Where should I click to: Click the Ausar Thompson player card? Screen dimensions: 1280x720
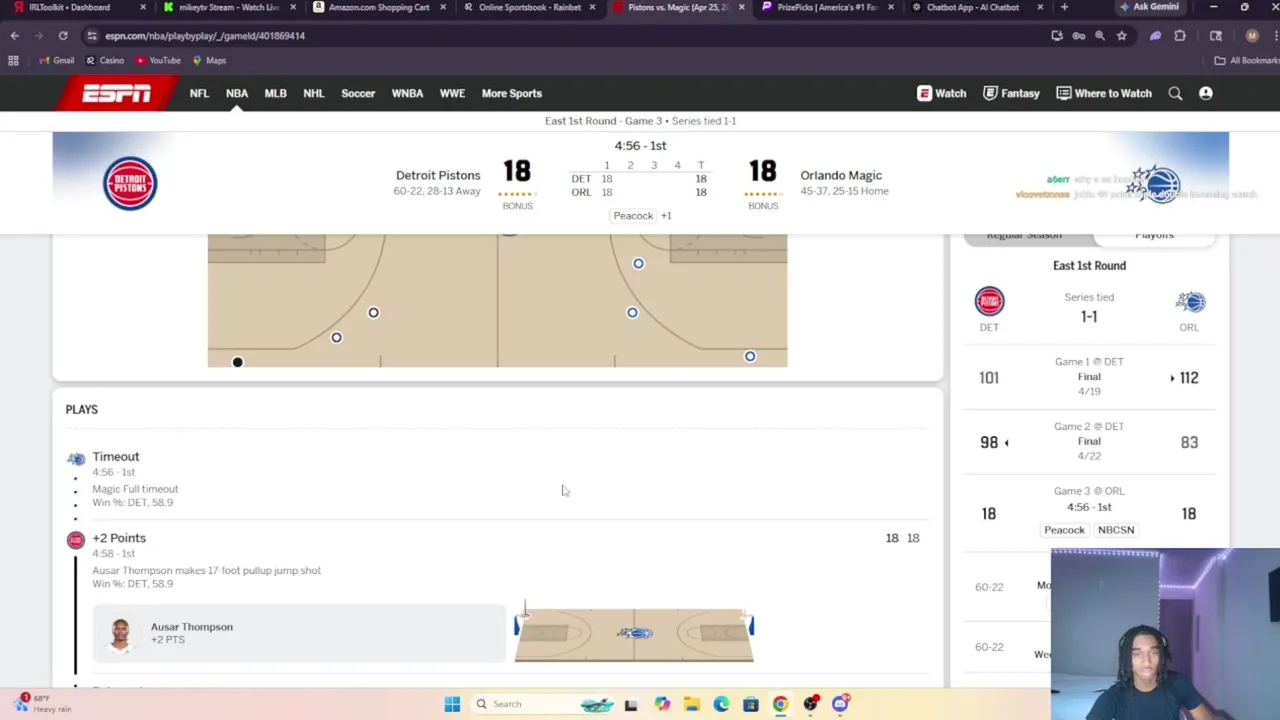tap(299, 633)
